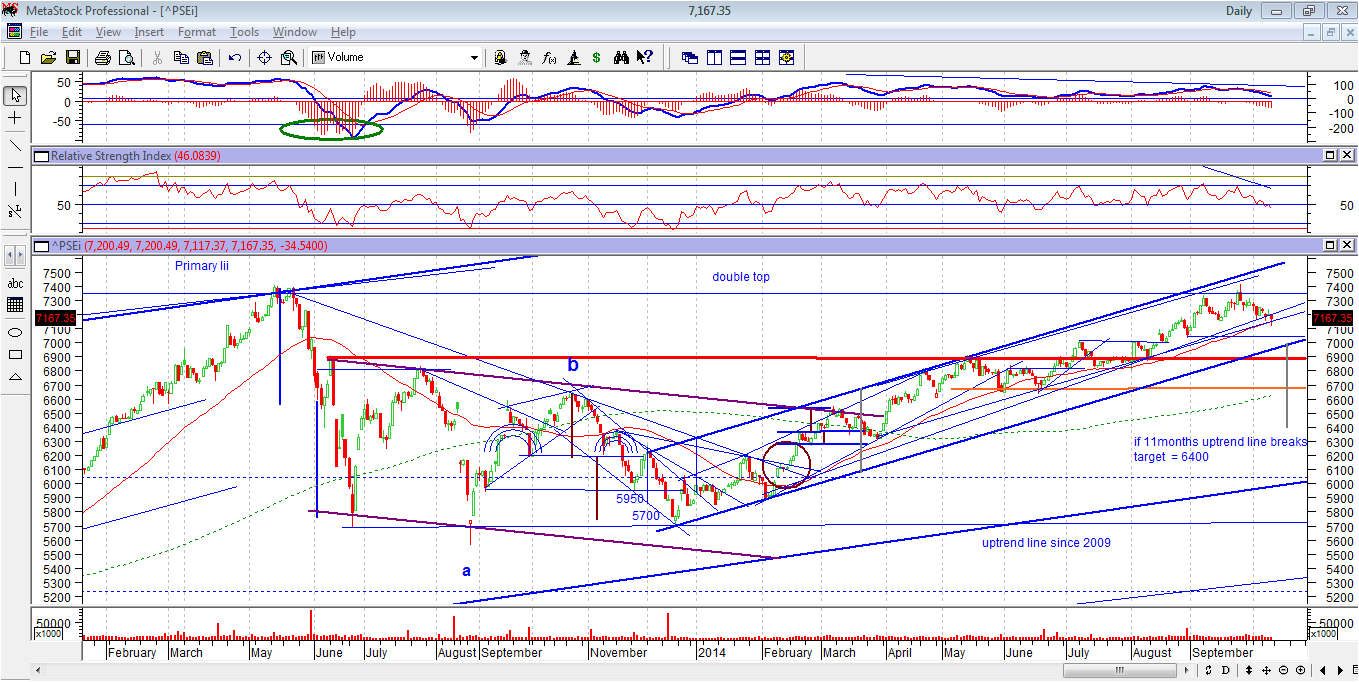Viewport: 1359px width, 682px height.
Task: Toggle the vertical line drawing tool
Action: pyautogui.click(x=15, y=189)
